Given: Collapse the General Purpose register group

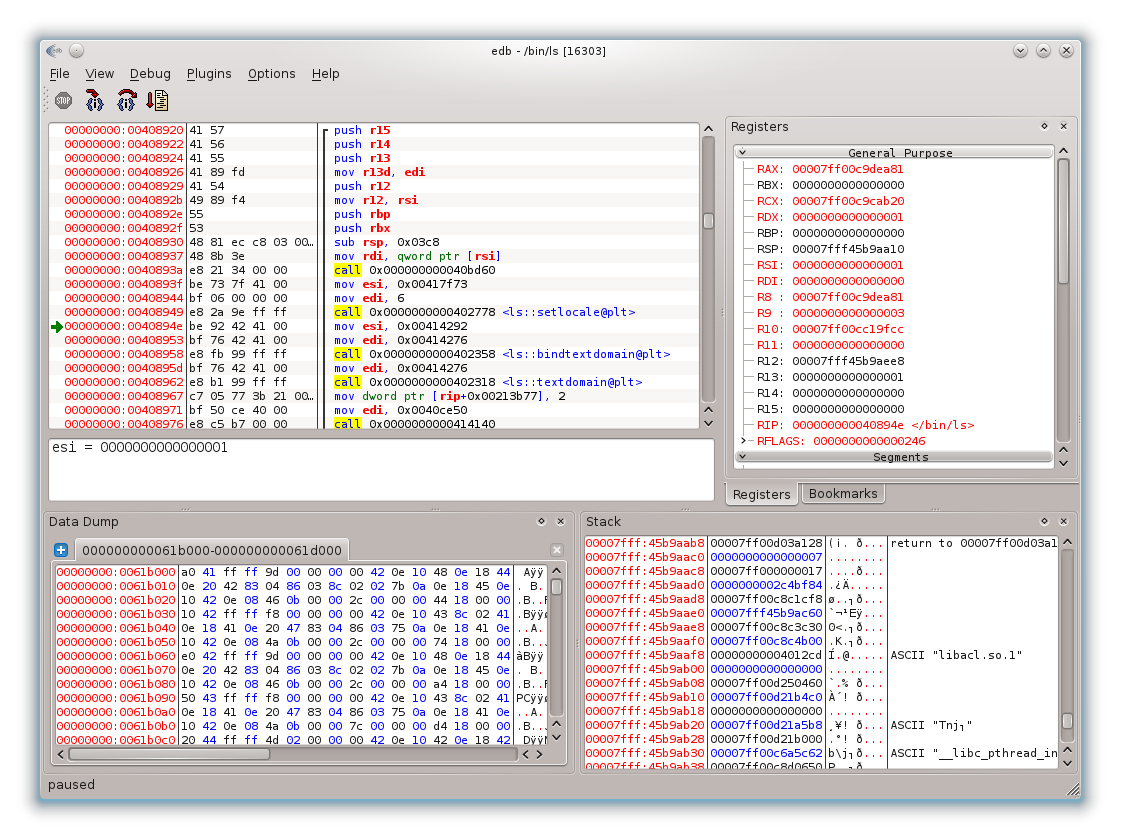Looking at the screenshot, I should click(x=742, y=152).
